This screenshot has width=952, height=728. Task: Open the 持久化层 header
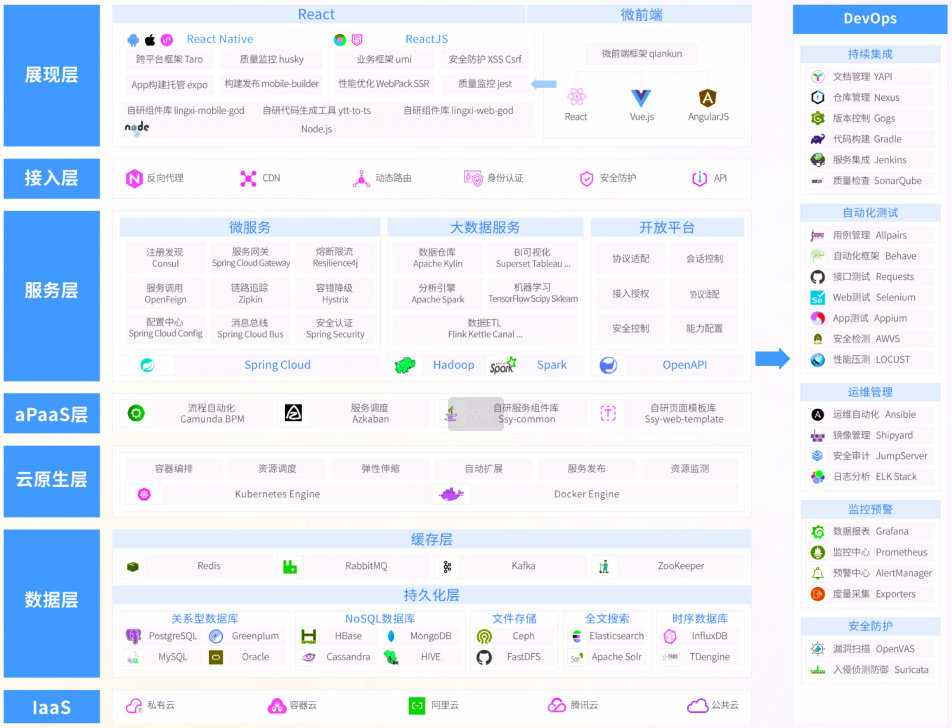click(432, 595)
